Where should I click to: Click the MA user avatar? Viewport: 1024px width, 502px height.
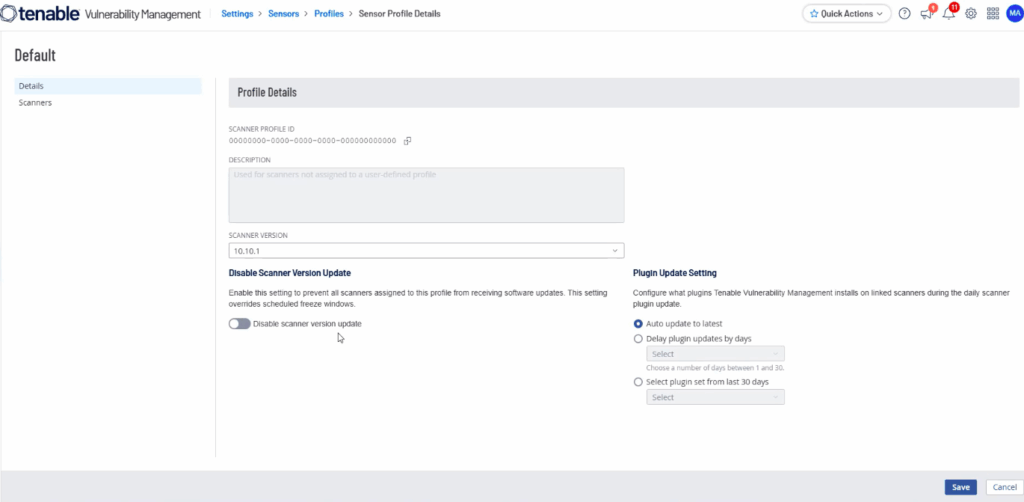pos(1013,14)
